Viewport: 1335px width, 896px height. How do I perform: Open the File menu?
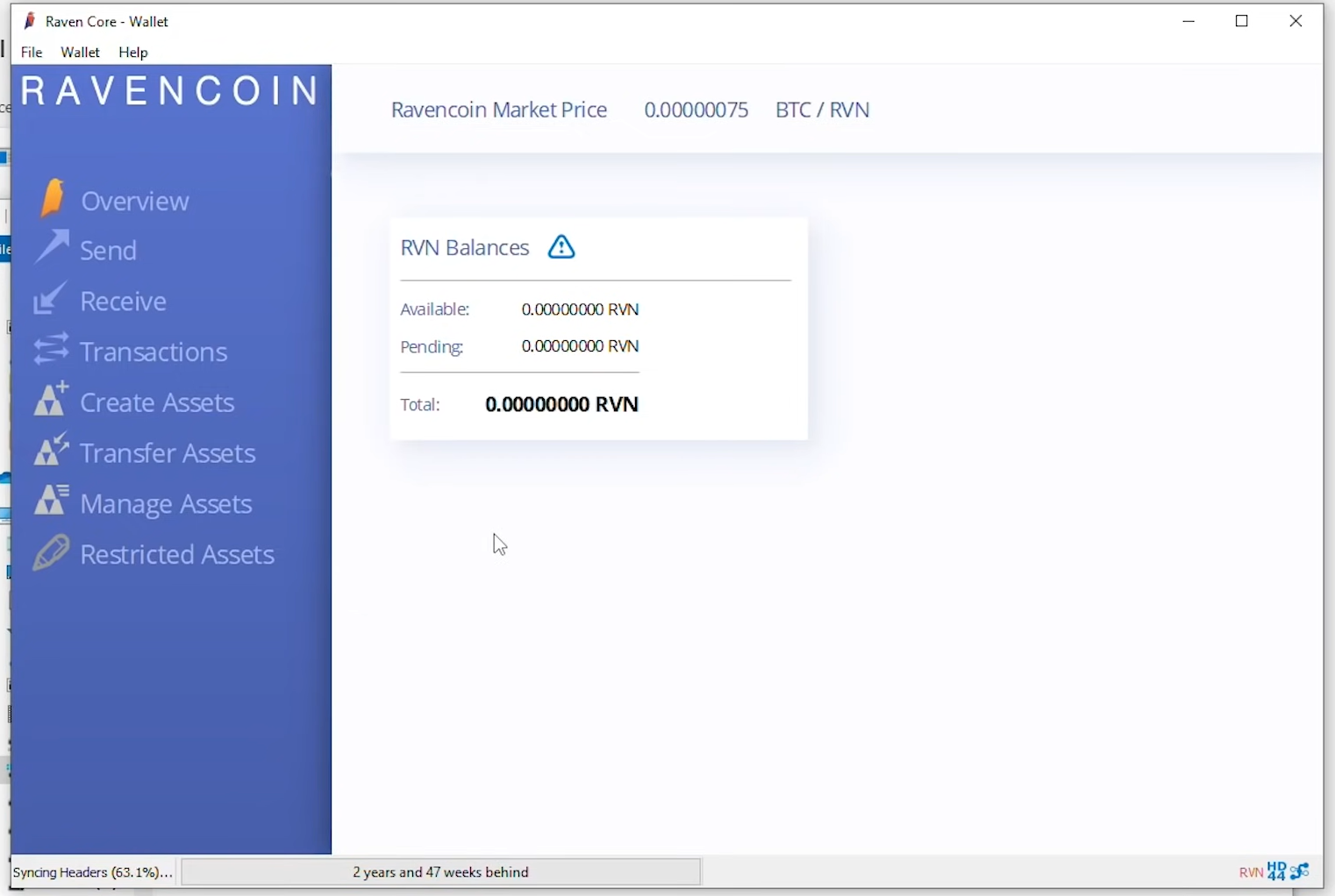[32, 52]
